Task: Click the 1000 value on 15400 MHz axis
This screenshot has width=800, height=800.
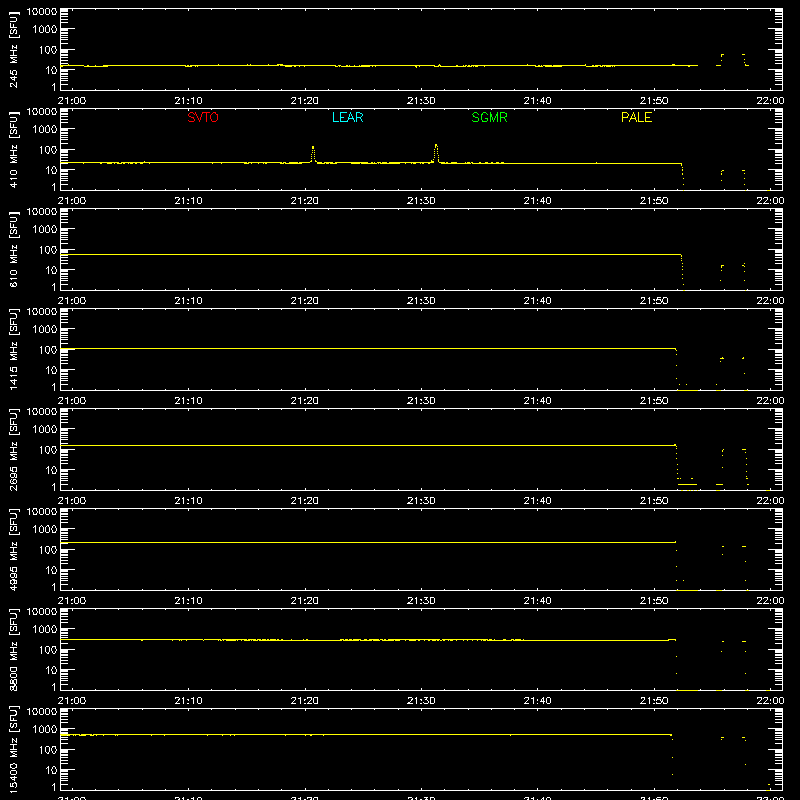Action: (x=45, y=730)
